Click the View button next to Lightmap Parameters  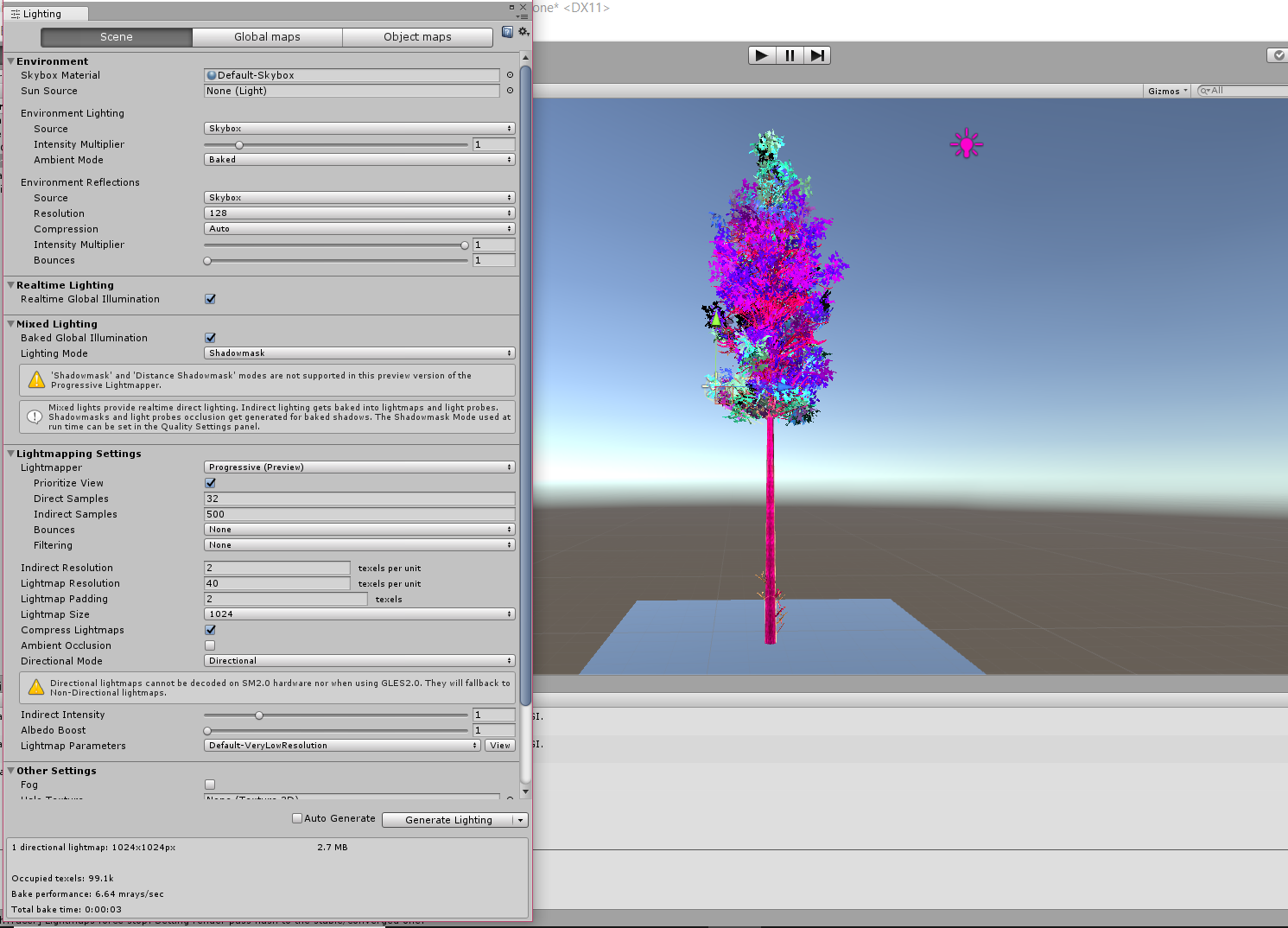click(499, 745)
